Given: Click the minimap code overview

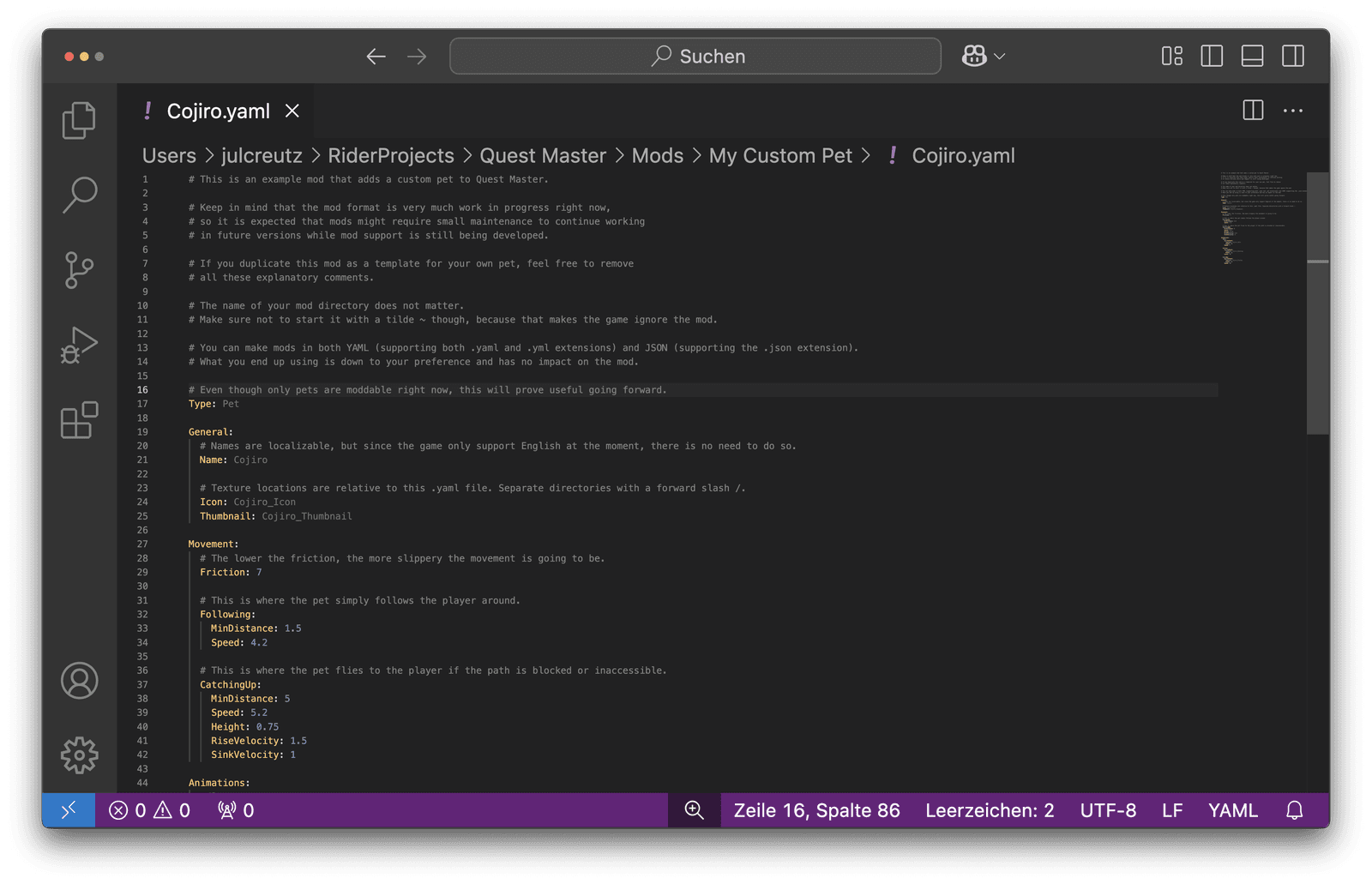Looking at the screenshot, I should pyautogui.click(x=1261, y=219).
